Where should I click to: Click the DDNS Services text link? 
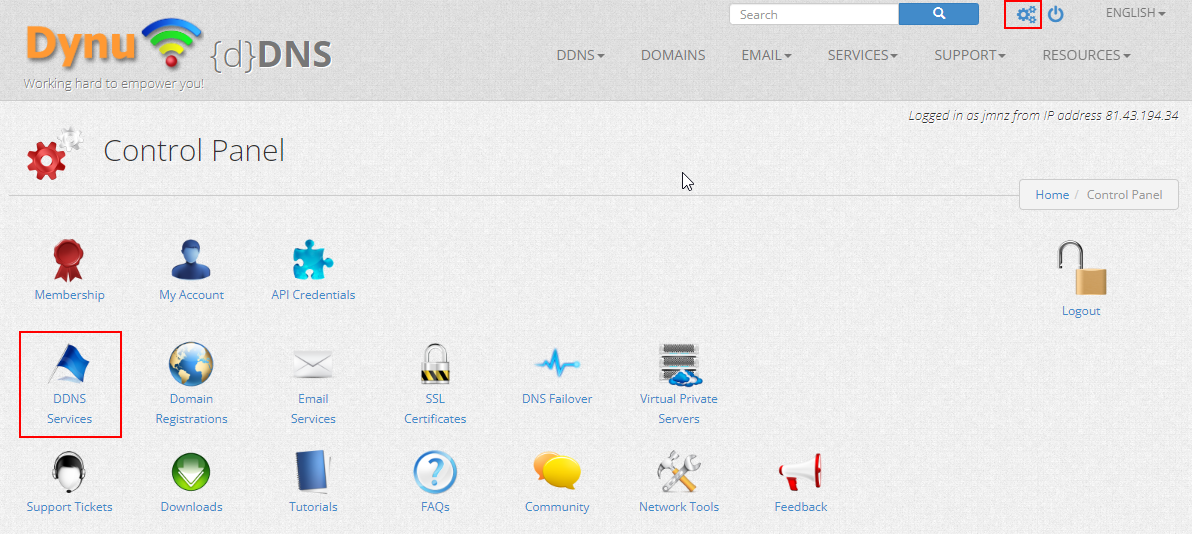pyautogui.click(x=69, y=408)
